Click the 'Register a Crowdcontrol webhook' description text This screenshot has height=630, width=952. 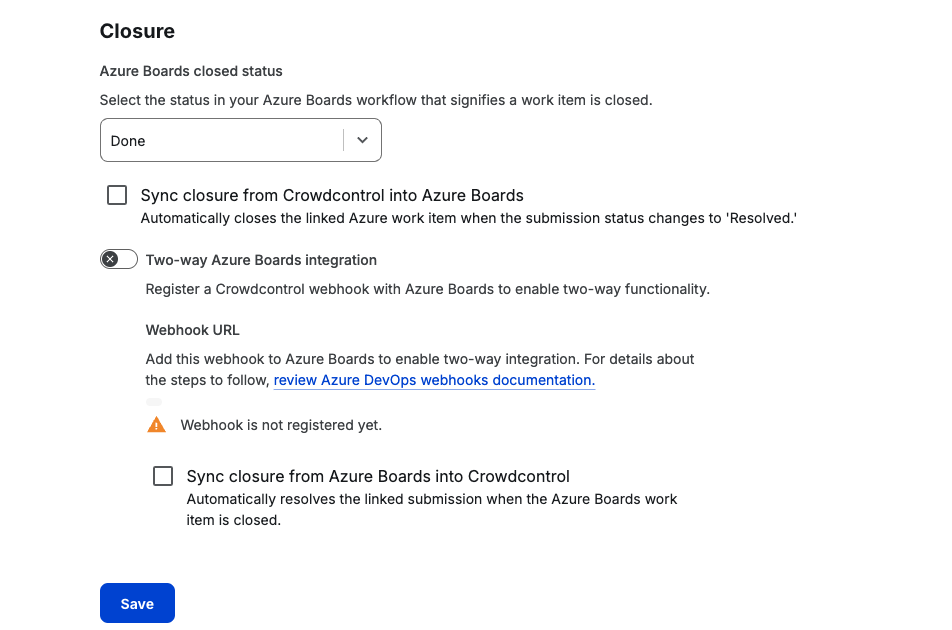[427, 289]
